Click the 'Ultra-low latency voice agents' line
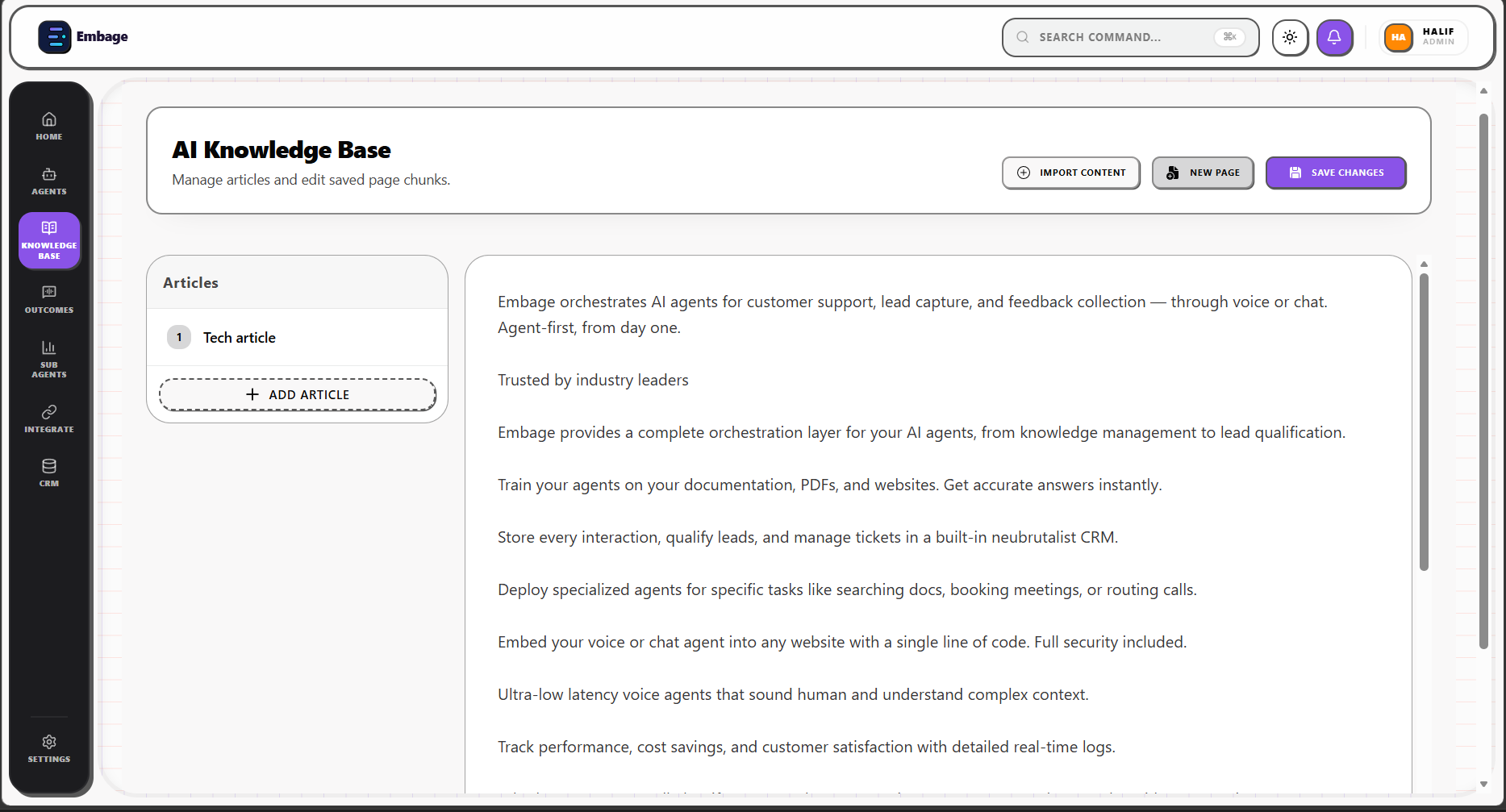This screenshot has width=1506, height=812. 793,694
